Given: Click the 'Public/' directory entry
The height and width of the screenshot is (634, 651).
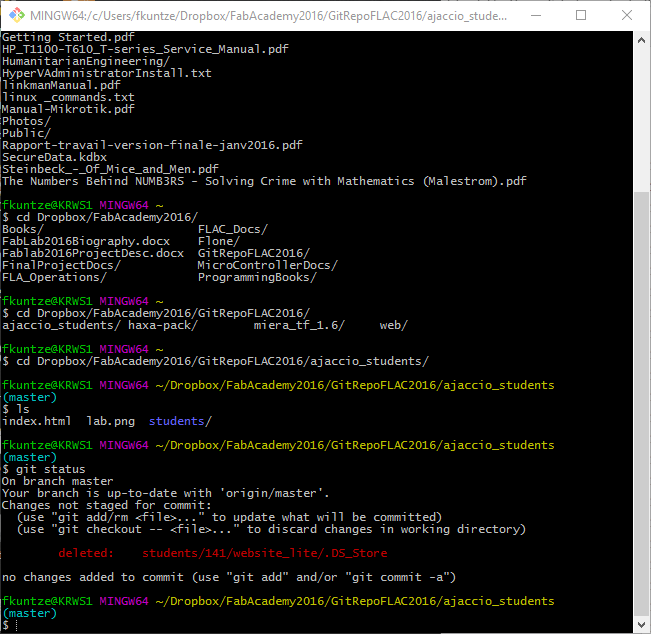Looking at the screenshot, I should click(26, 133).
